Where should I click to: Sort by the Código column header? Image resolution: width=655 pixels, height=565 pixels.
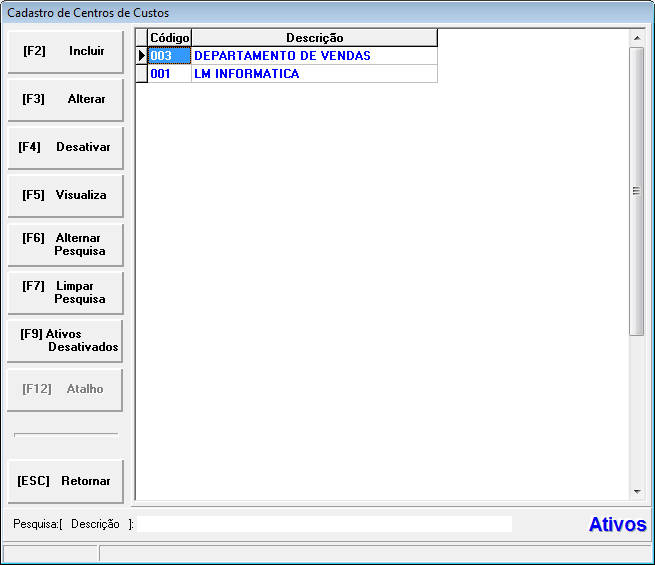pos(169,38)
